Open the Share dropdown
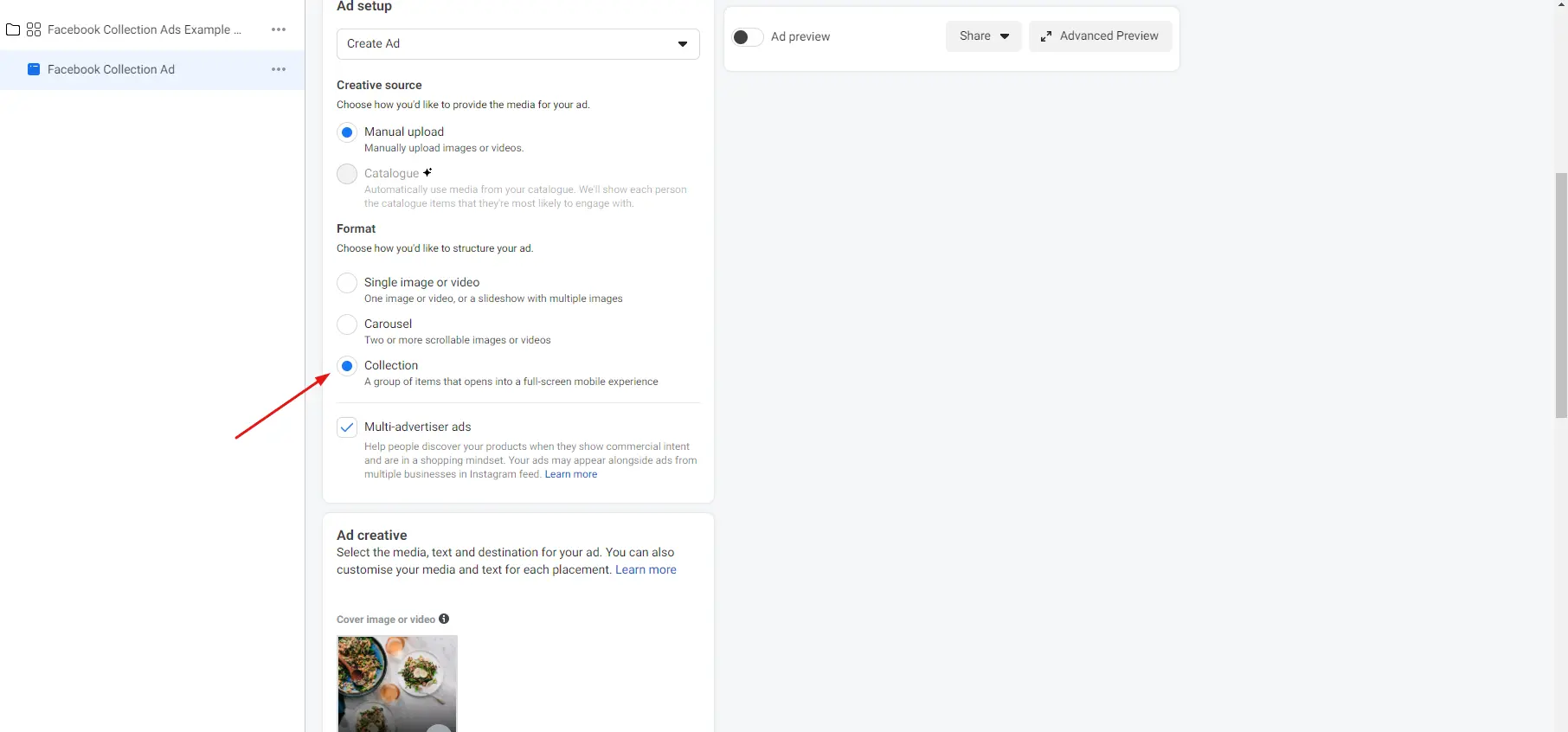 click(x=982, y=36)
